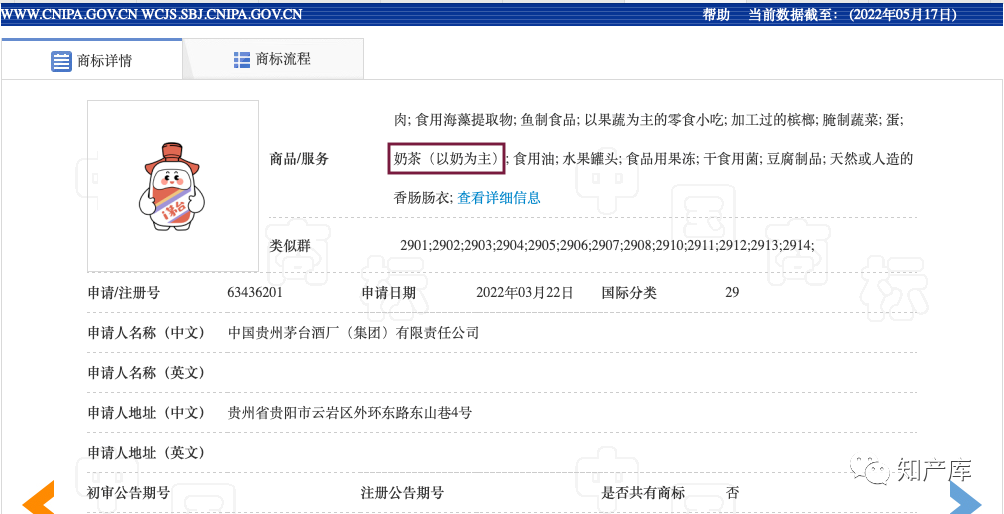
Task: Click the 申请人名称（中文） label
Action: coord(147,333)
